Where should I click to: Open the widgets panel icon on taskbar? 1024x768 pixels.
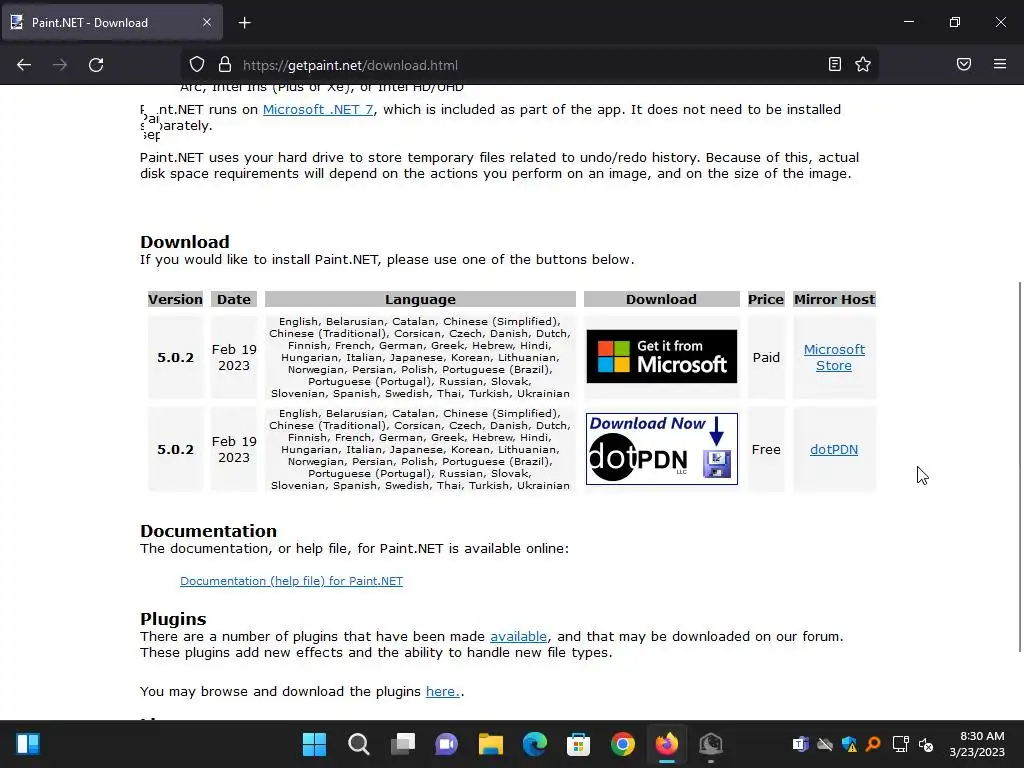(x=27, y=744)
